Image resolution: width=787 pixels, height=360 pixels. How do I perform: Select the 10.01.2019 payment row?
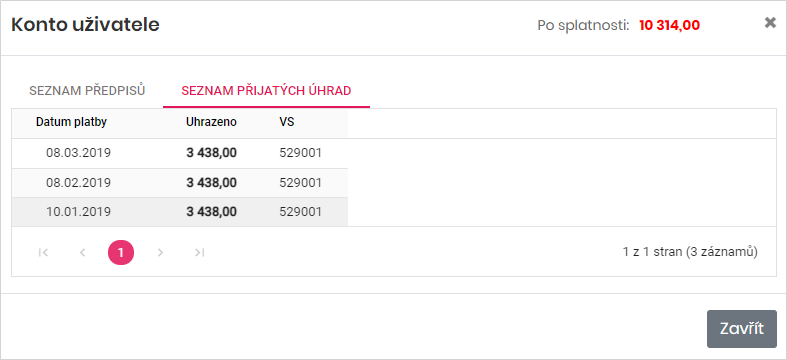pos(180,212)
